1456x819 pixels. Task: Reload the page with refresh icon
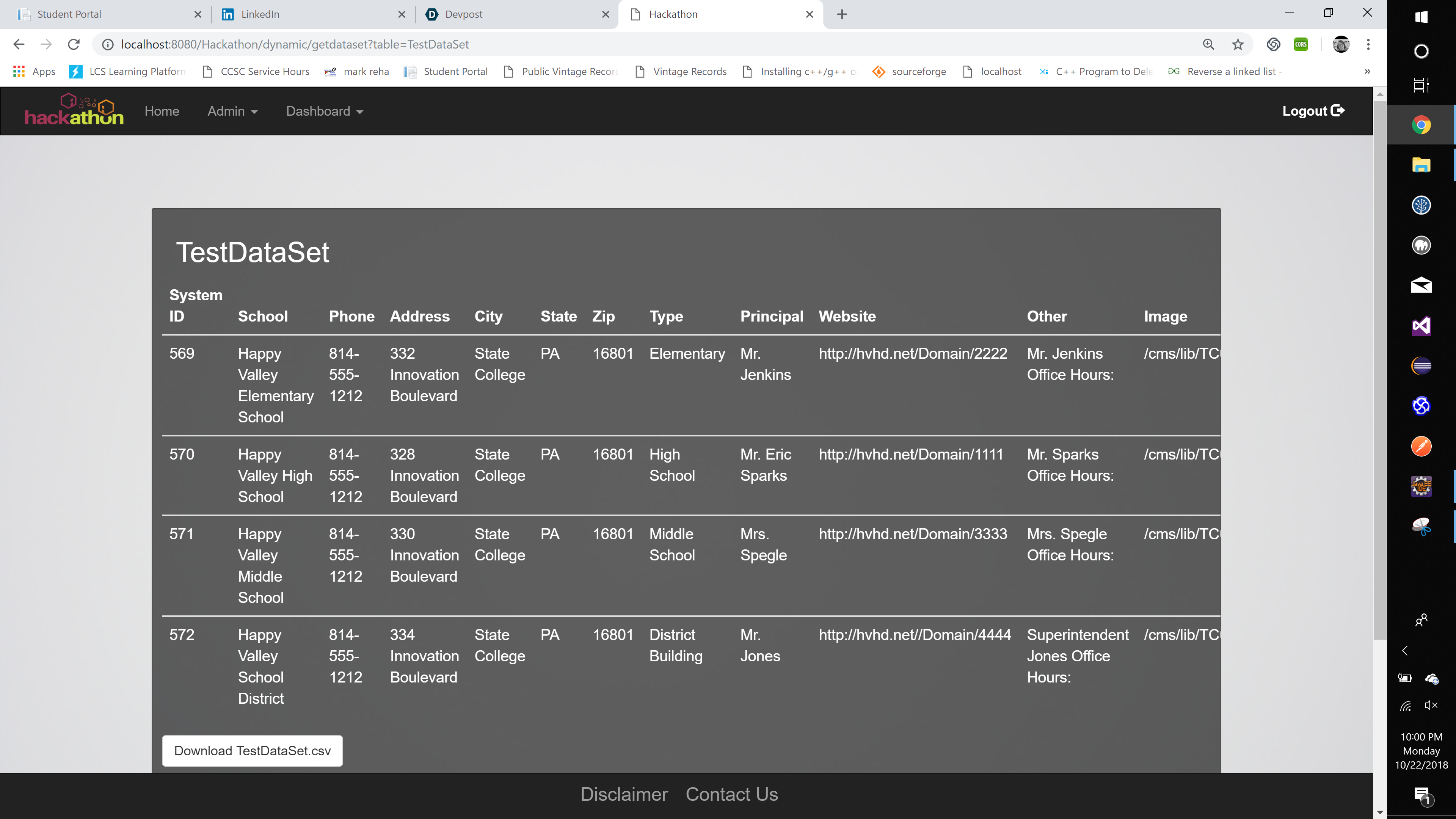pyautogui.click(x=74, y=44)
